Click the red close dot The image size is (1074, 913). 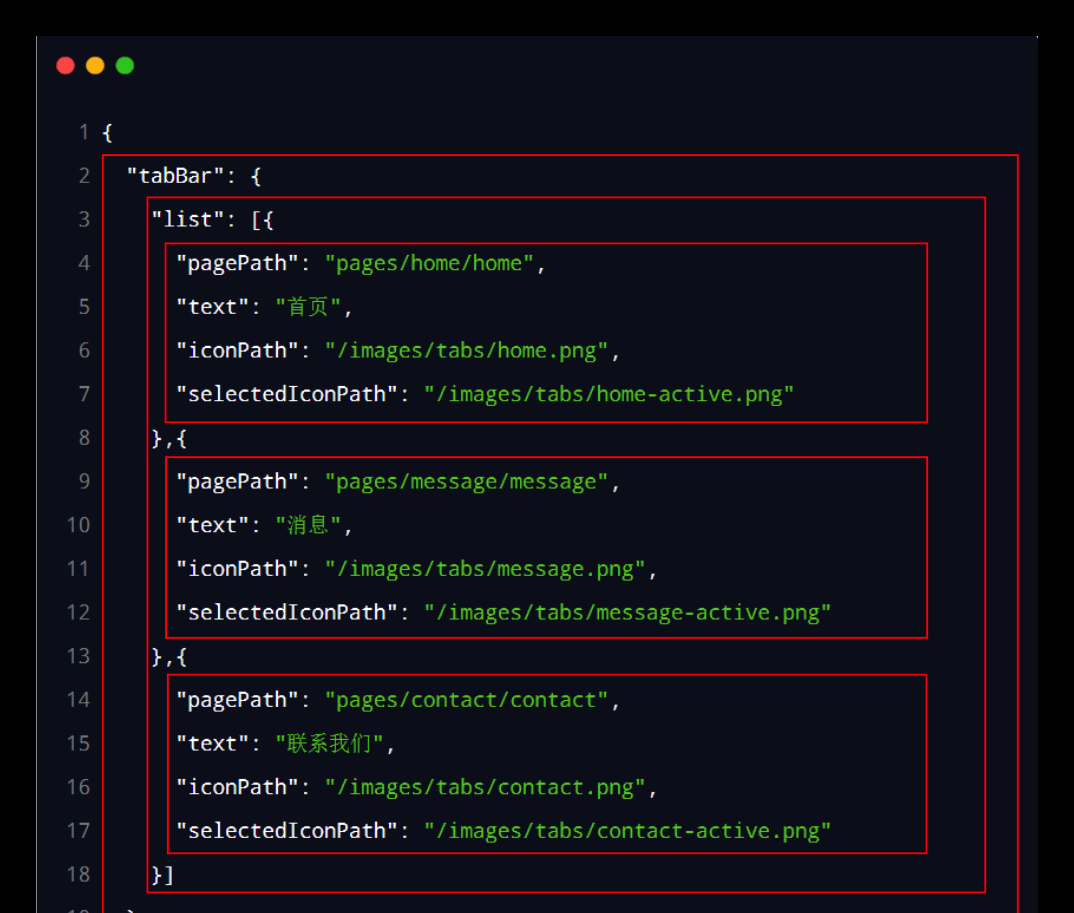point(66,65)
